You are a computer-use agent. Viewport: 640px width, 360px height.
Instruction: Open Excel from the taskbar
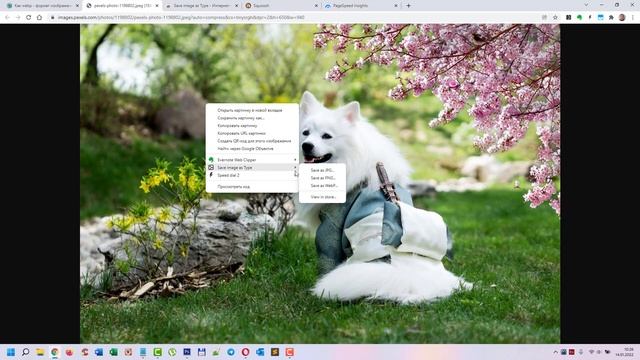(113, 352)
